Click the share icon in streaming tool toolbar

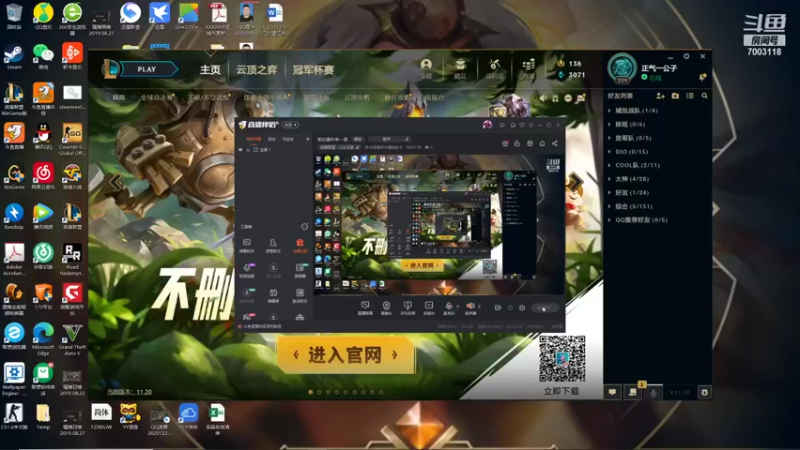click(555, 143)
